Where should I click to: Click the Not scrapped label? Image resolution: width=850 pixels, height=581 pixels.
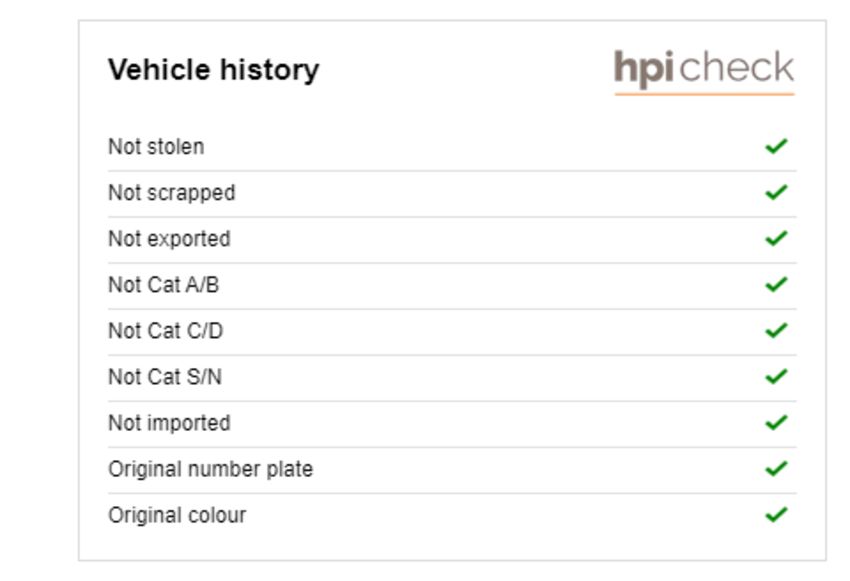[172, 193]
